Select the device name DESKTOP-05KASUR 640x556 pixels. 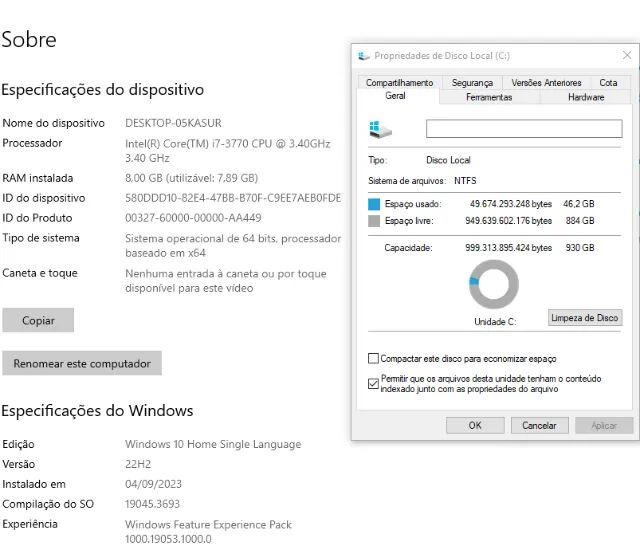(173, 123)
